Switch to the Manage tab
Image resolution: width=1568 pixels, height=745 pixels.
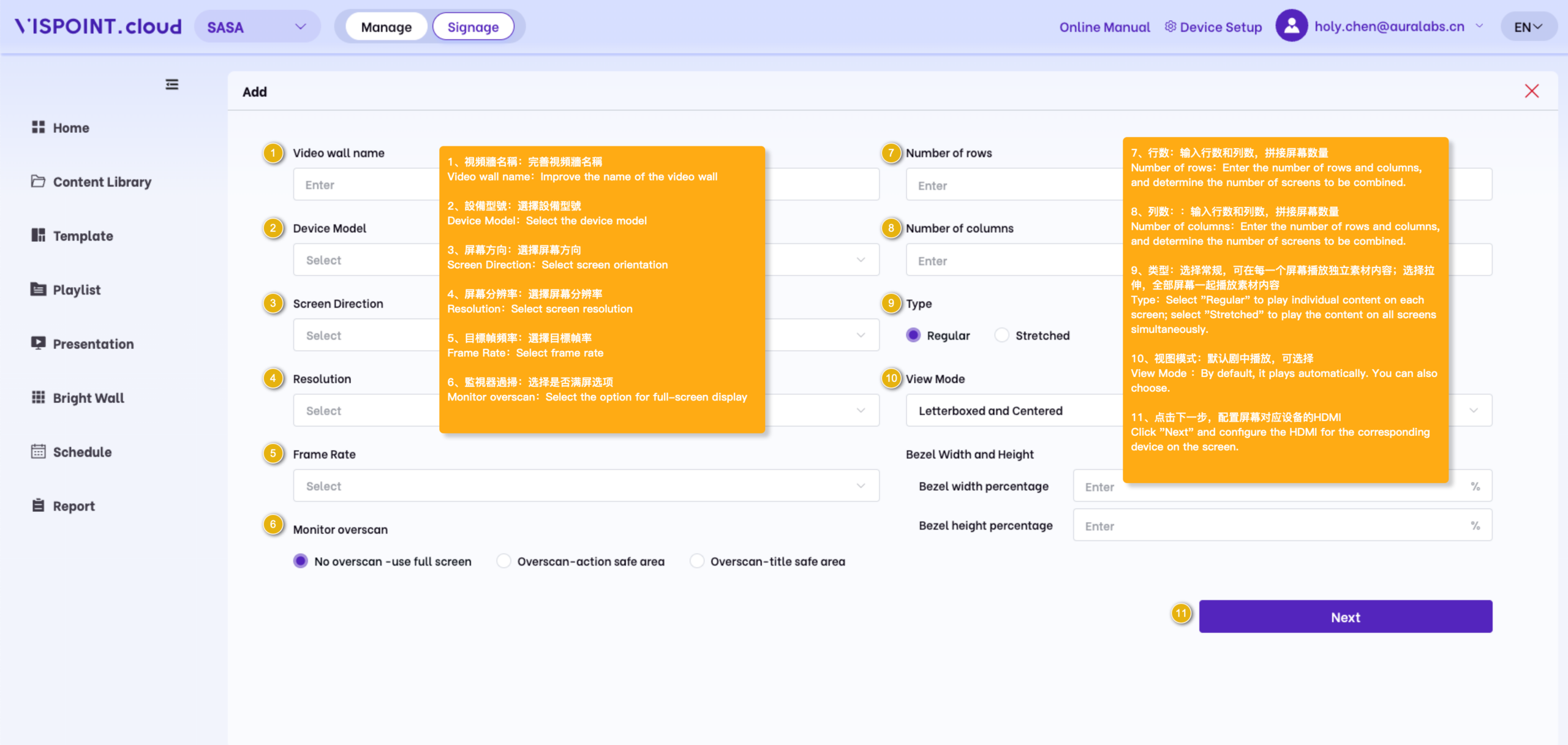386,27
